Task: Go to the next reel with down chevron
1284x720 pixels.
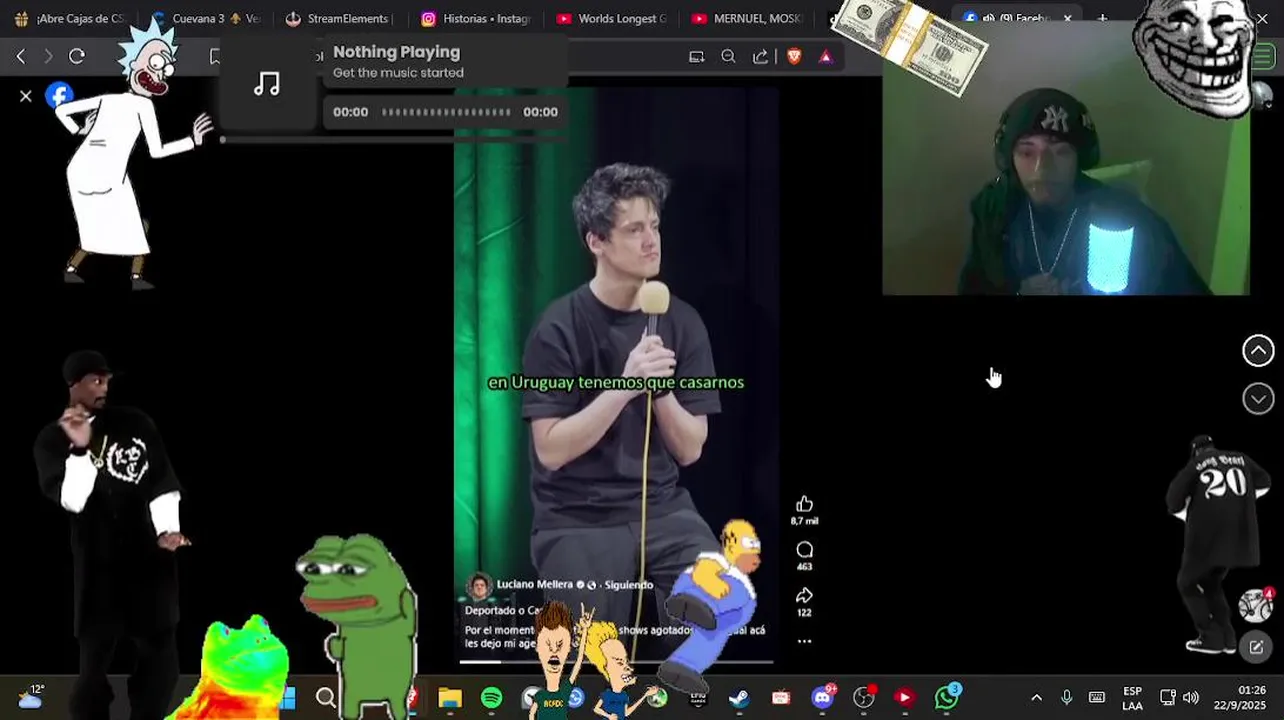Action: click(1258, 399)
